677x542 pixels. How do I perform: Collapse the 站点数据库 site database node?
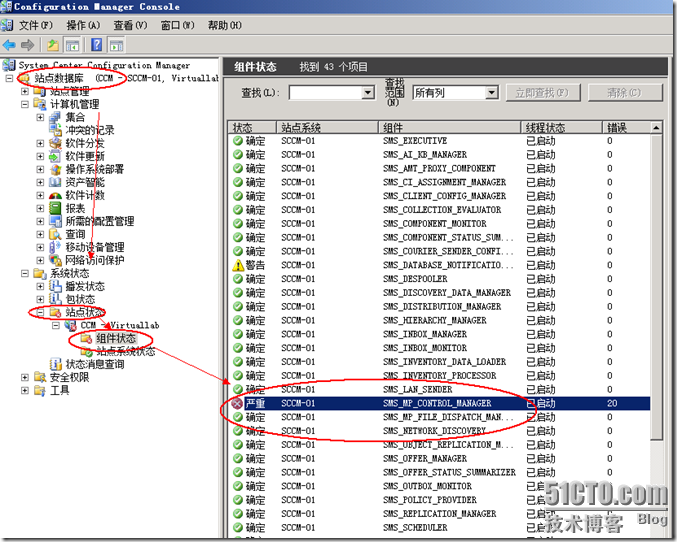[9, 78]
